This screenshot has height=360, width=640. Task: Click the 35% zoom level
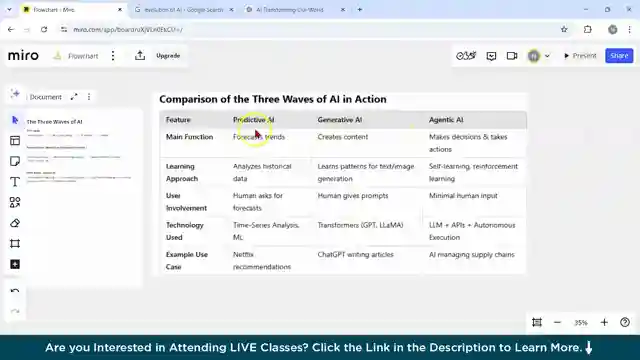(580, 322)
